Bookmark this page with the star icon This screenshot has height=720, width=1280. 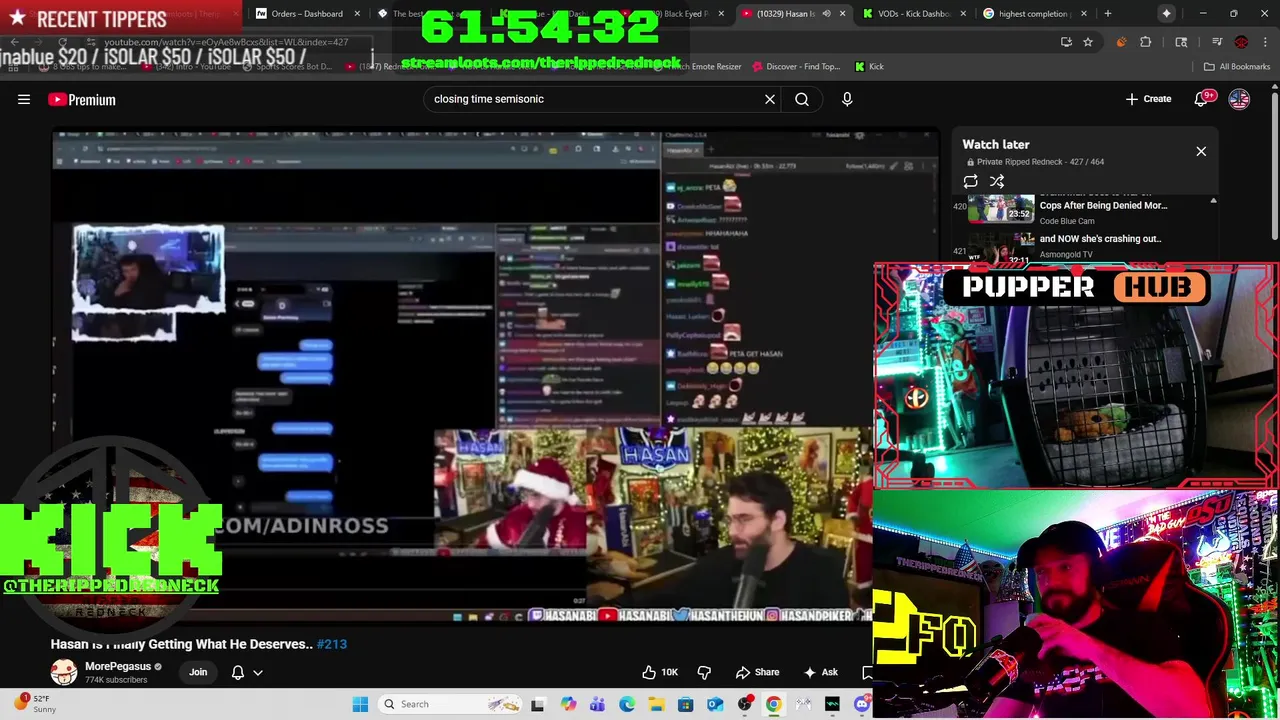point(1088,42)
